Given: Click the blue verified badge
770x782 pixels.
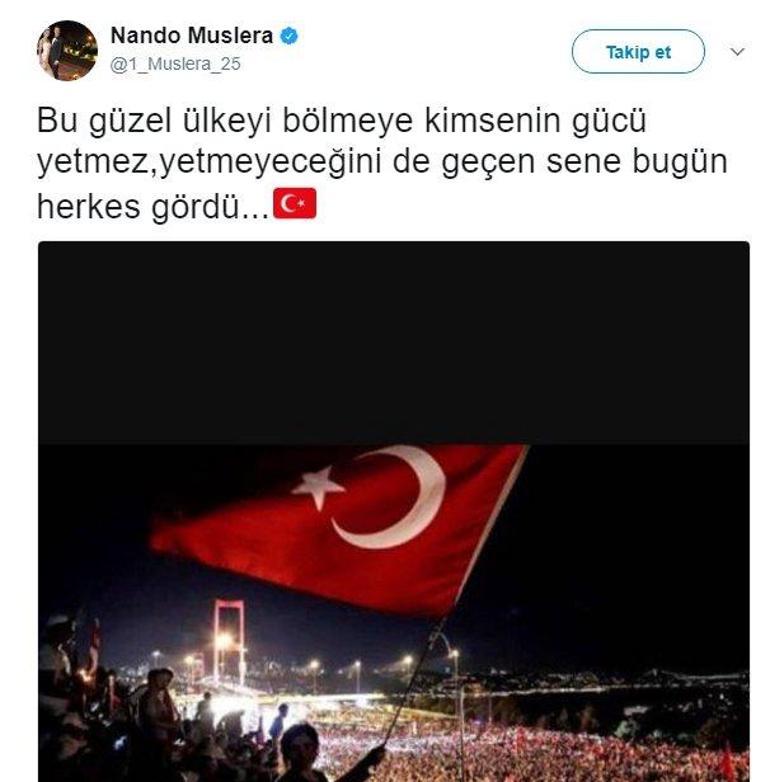Looking at the screenshot, I should click(289, 36).
